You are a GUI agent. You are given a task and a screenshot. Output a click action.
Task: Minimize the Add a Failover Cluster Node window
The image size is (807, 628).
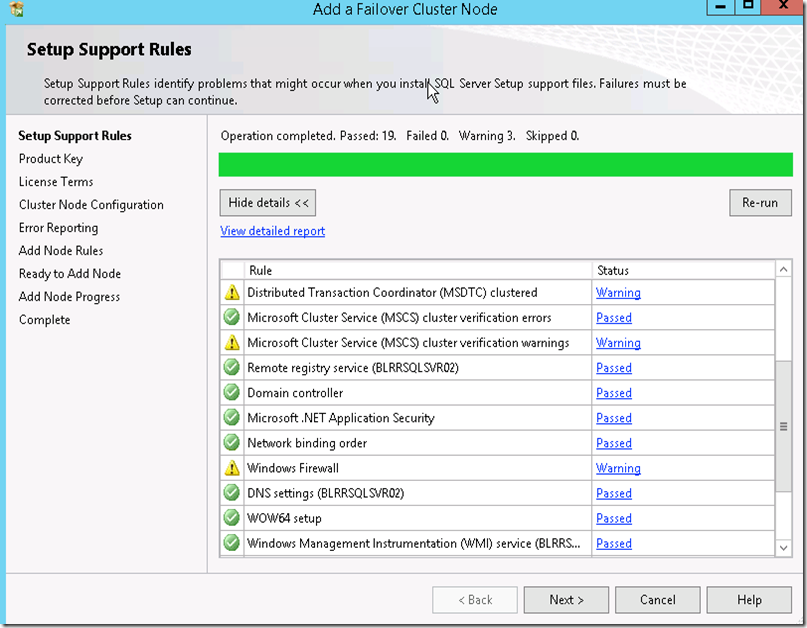coord(720,7)
